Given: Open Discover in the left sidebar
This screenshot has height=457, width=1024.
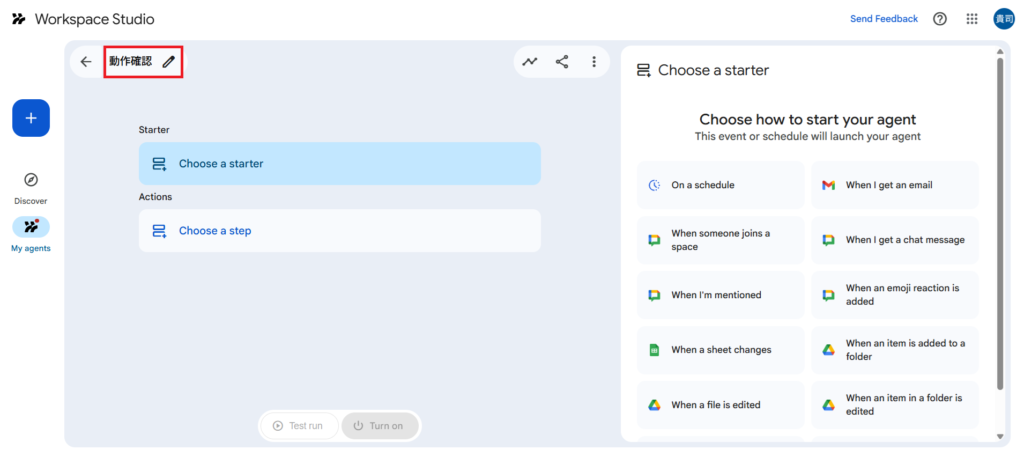Looking at the screenshot, I should point(31,186).
